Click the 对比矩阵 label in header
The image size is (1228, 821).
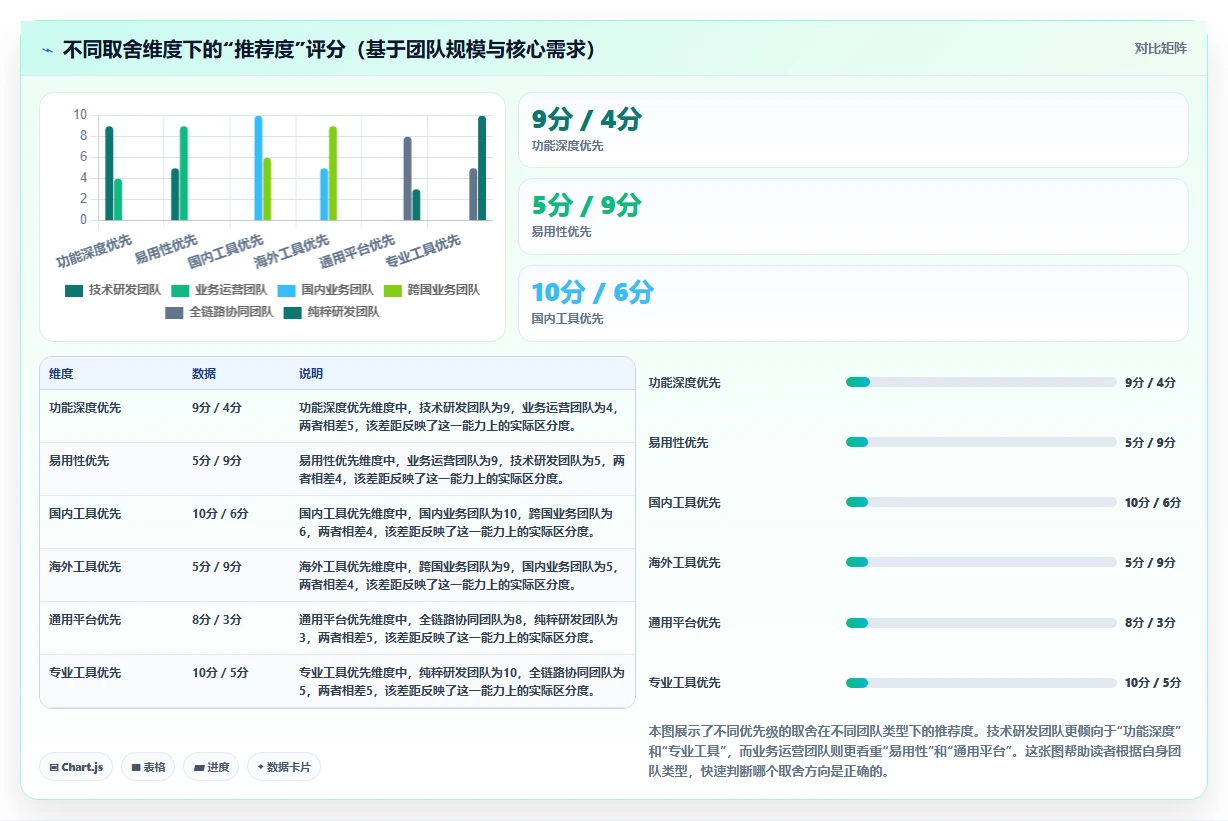[1161, 48]
